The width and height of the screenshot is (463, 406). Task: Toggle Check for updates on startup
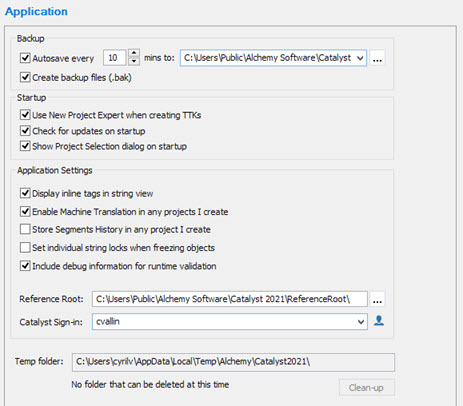tap(25, 131)
